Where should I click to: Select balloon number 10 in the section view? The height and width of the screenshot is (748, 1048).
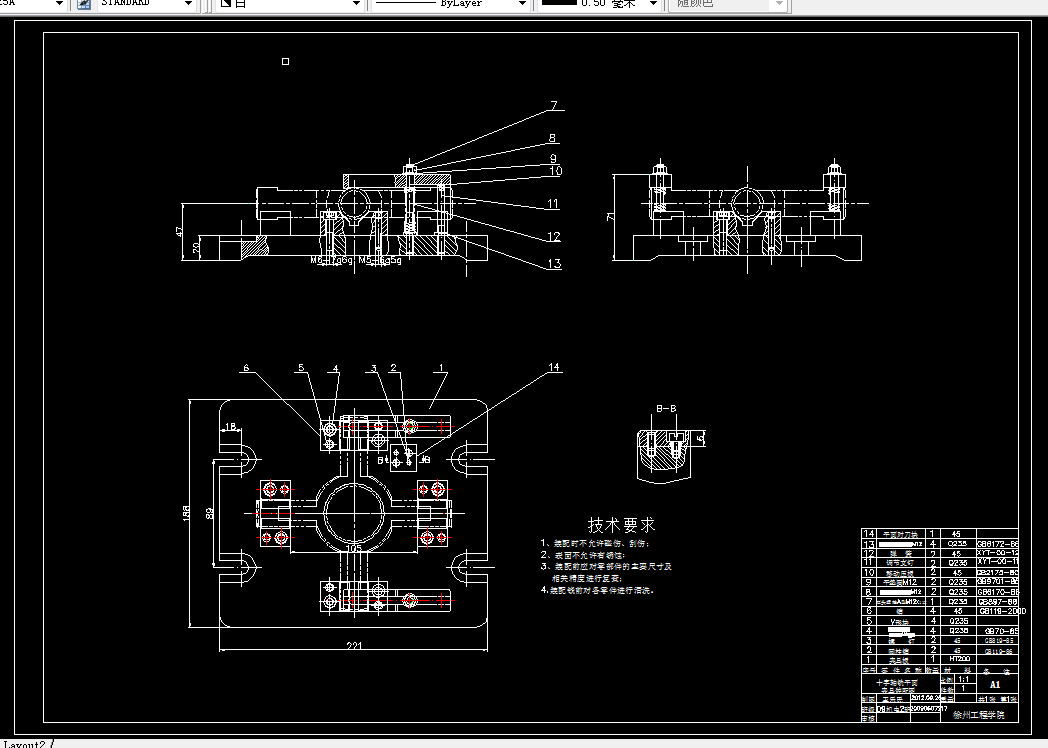coord(555,170)
